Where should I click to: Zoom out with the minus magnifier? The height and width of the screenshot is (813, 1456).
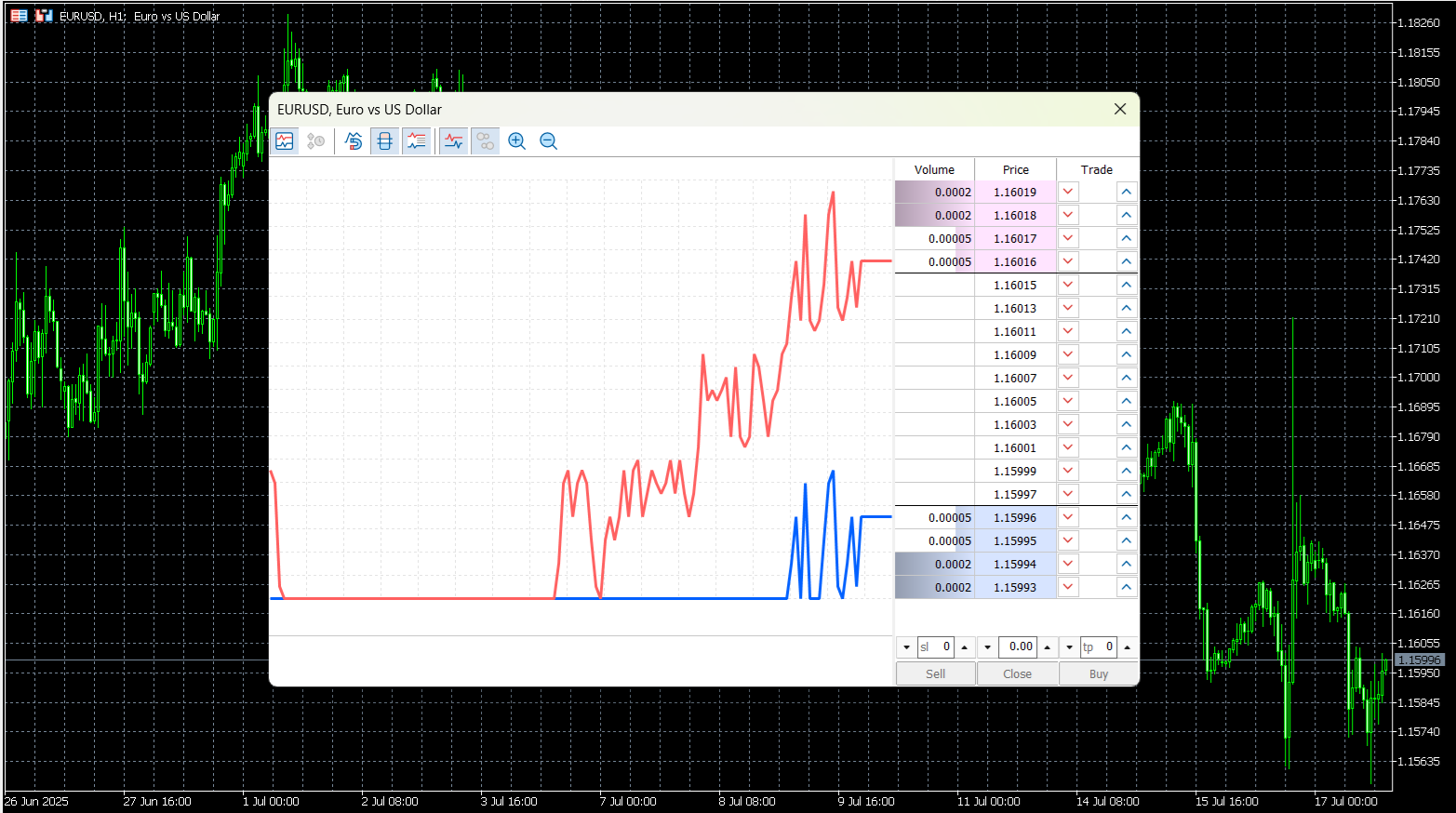[x=549, y=141]
